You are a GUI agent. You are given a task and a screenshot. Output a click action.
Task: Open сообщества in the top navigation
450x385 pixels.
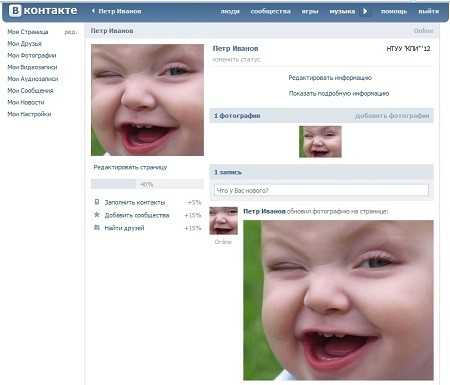pyautogui.click(x=270, y=11)
